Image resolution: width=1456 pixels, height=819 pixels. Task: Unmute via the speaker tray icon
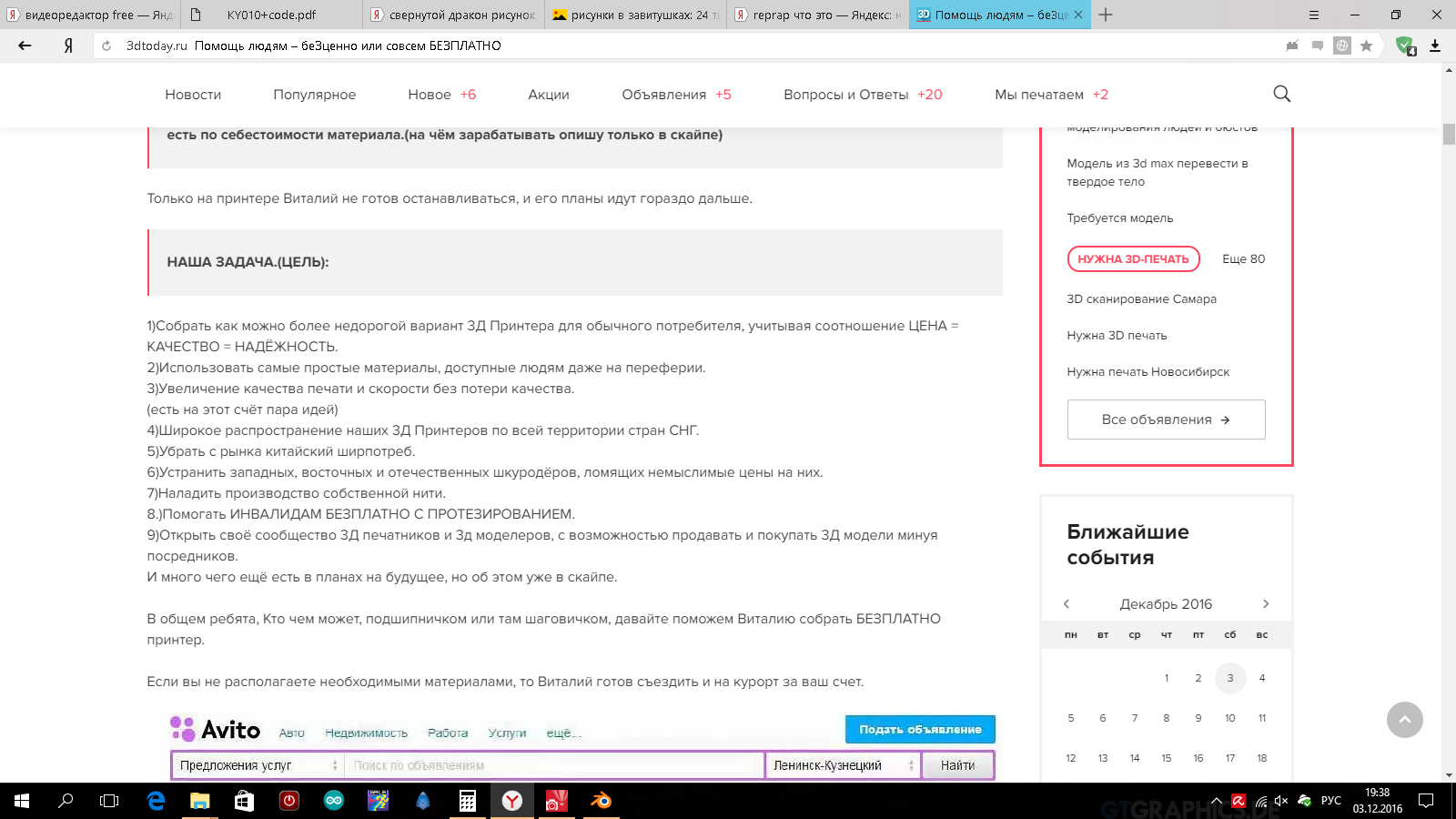[x=1281, y=801]
